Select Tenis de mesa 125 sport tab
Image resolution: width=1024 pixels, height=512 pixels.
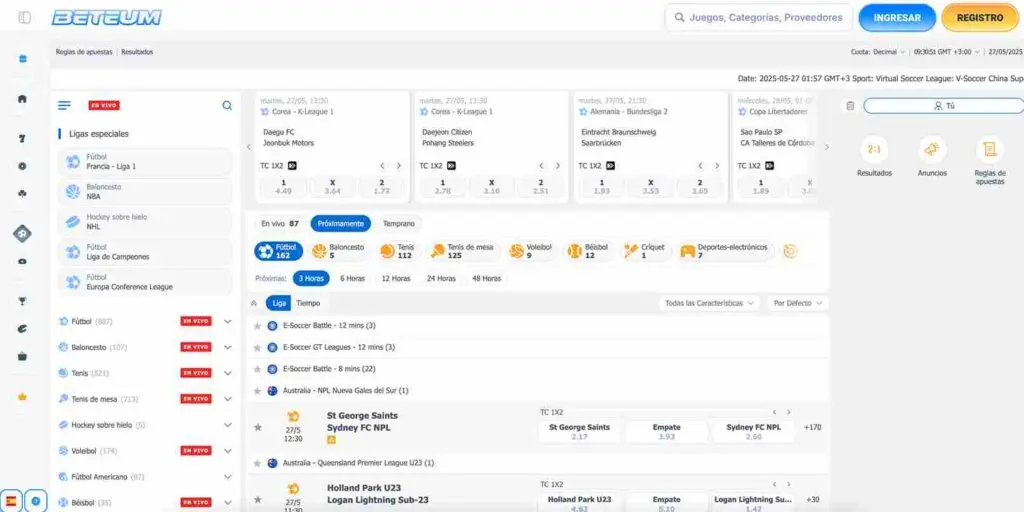pos(463,251)
